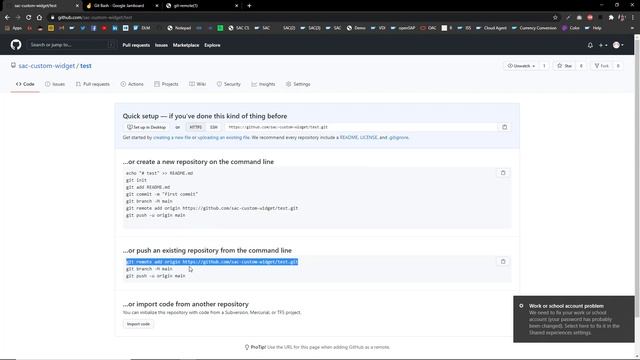Screen dimensions: 640x360
Task: Open the Twitter bookmark
Action: [x=83, y=28]
